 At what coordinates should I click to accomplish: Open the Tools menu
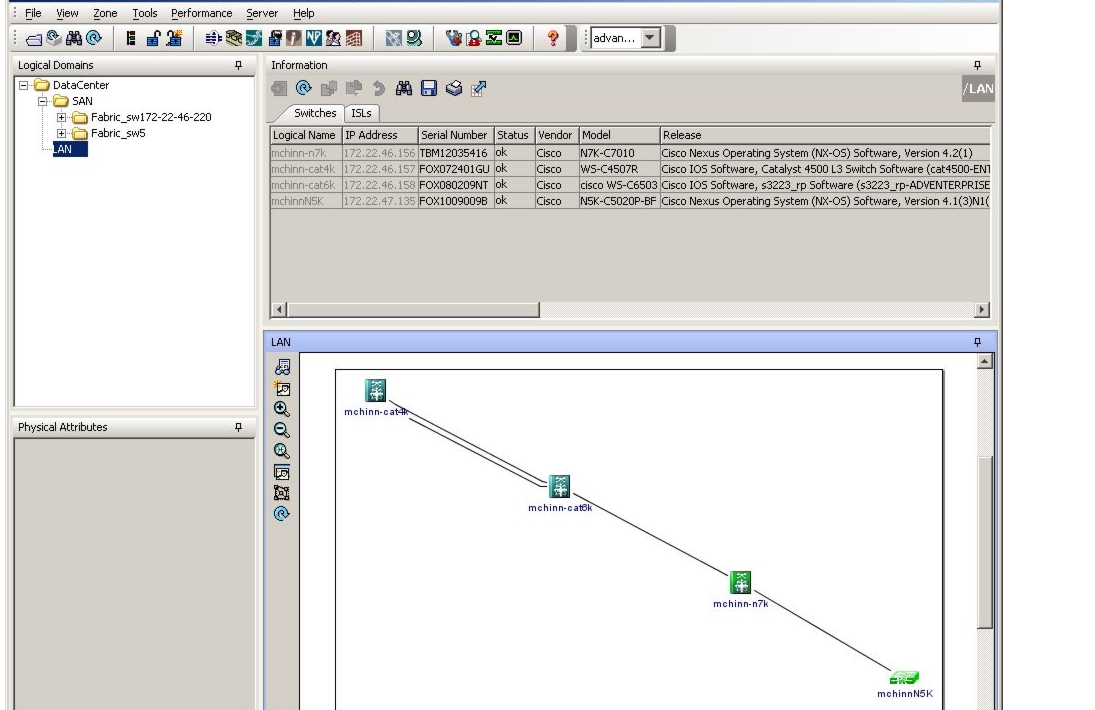[145, 13]
